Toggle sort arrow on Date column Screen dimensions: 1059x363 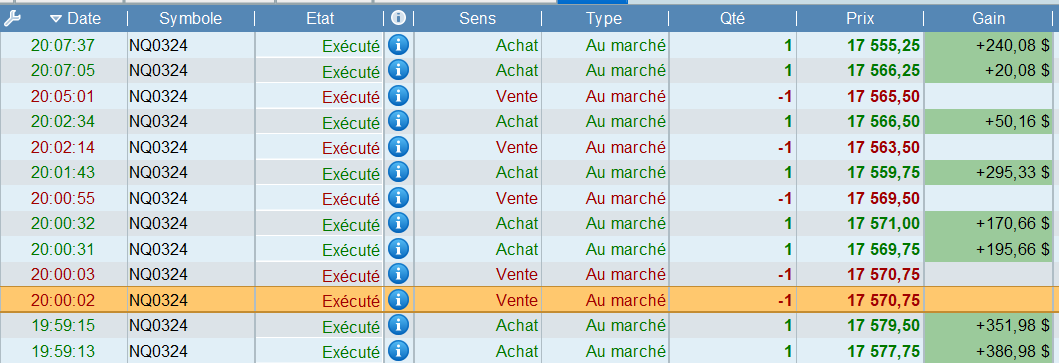click(55, 19)
